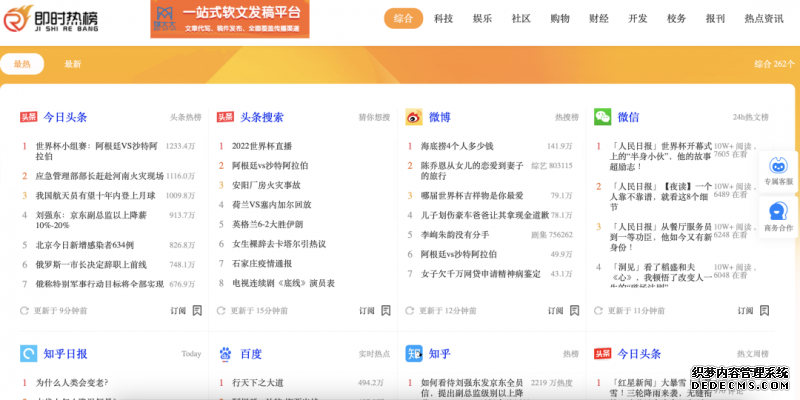The image size is (800, 400).
Task: Open the 百度 card title link
Action: click(x=251, y=354)
